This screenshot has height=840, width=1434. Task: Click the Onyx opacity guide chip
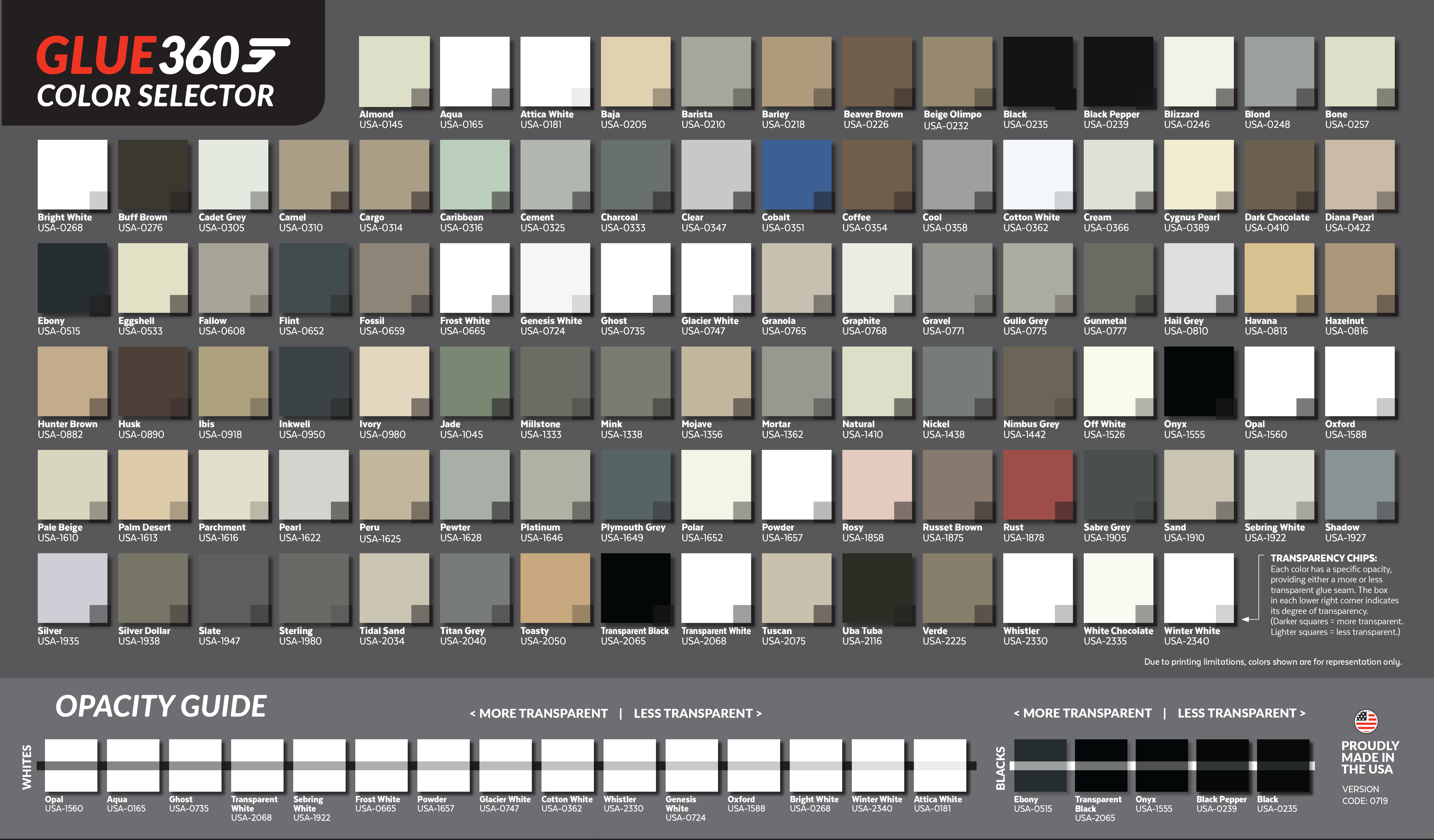[x=1161, y=765]
